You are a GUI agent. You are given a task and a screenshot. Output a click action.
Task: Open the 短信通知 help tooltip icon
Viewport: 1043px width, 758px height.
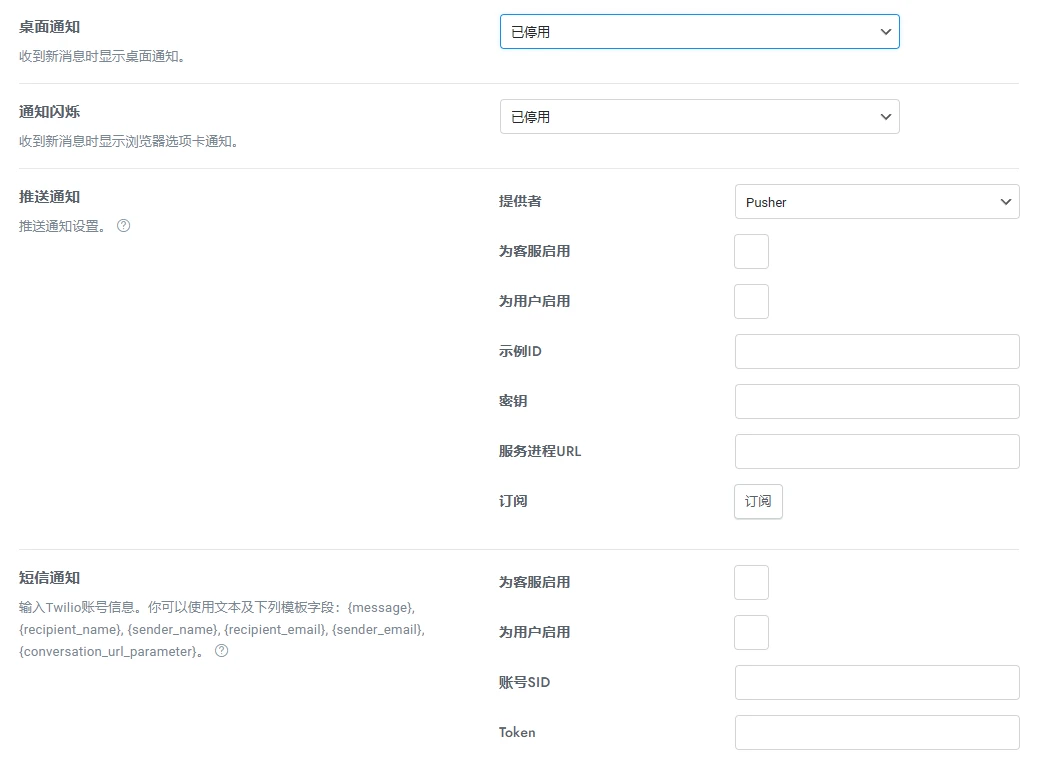[x=221, y=651]
